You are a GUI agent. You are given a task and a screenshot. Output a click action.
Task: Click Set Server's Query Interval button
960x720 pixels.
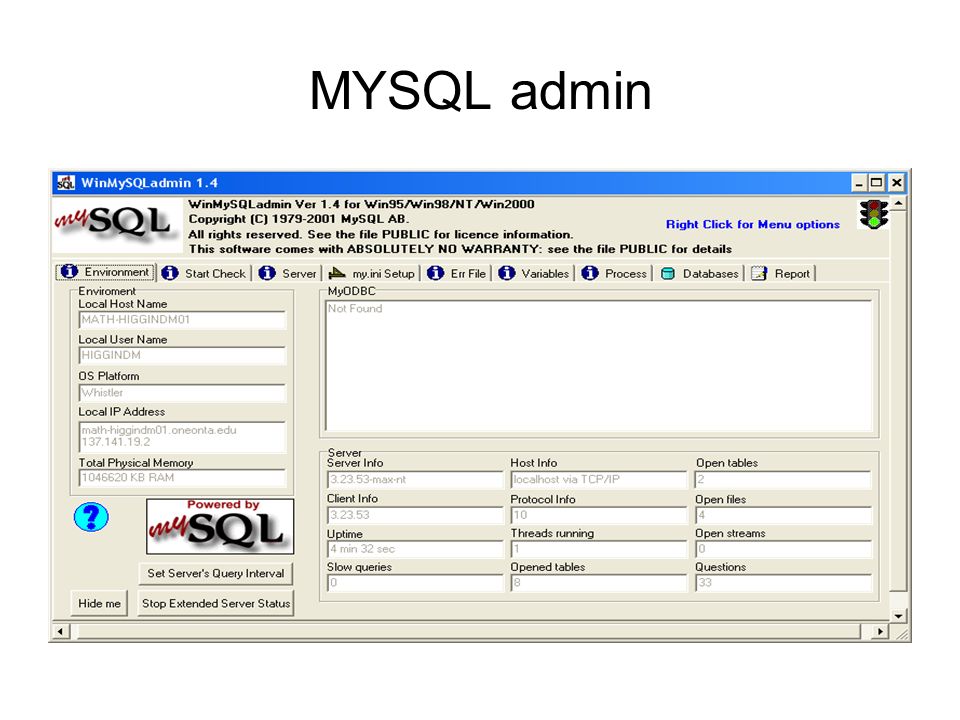tap(216, 574)
